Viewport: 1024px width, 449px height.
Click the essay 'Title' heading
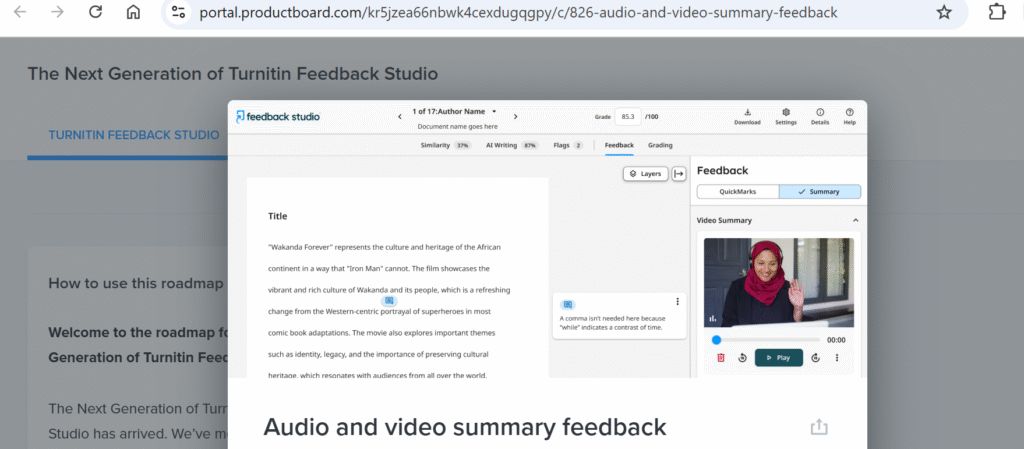[x=278, y=216]
